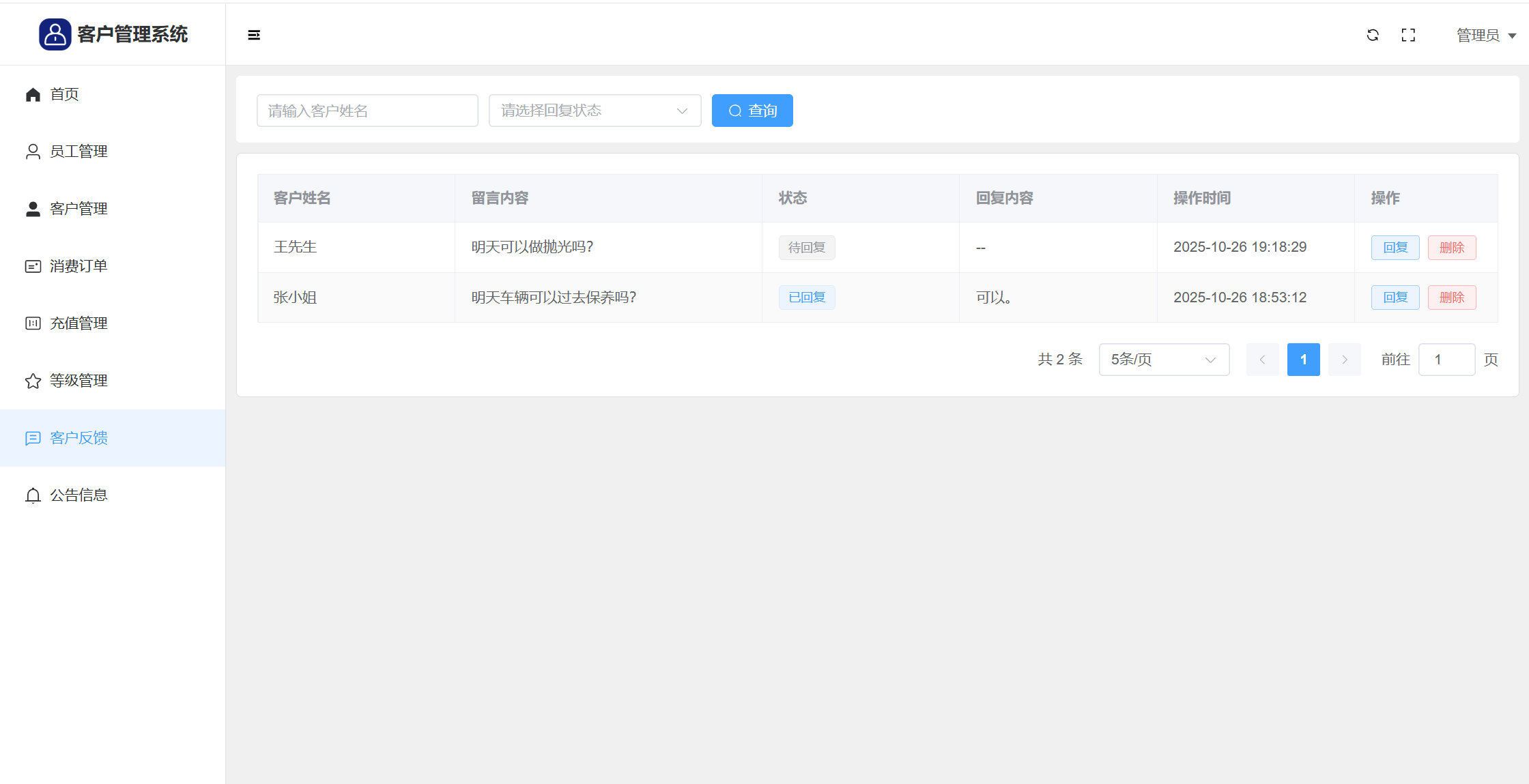This screenshot has width=1529, height=784.
Task: Click 删除 button for 张小姐's message
Action: point(1452,297)
